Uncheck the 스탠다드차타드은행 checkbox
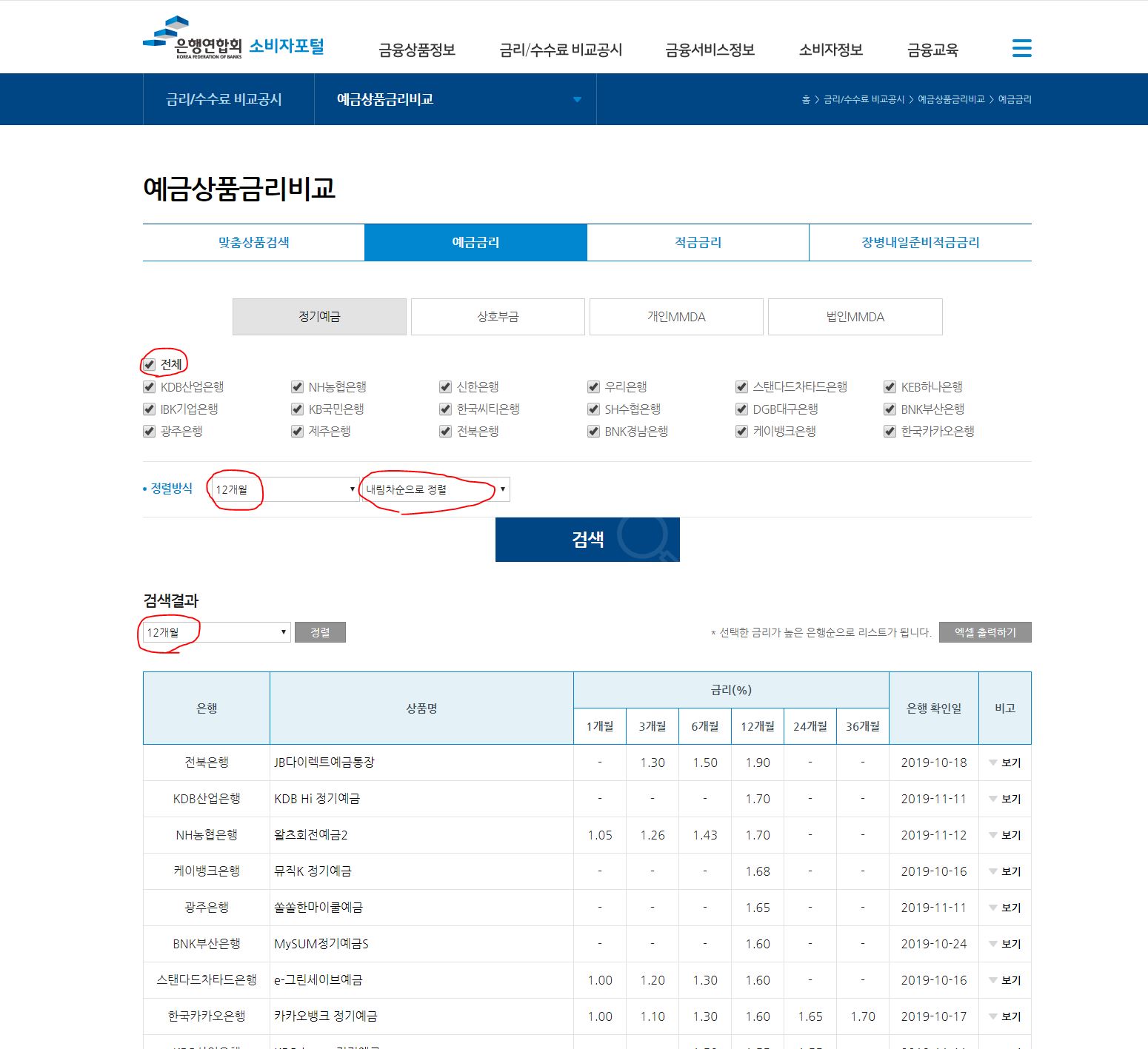The image size is (1148, 1049). pyautogui.click(x=741, y=387)
